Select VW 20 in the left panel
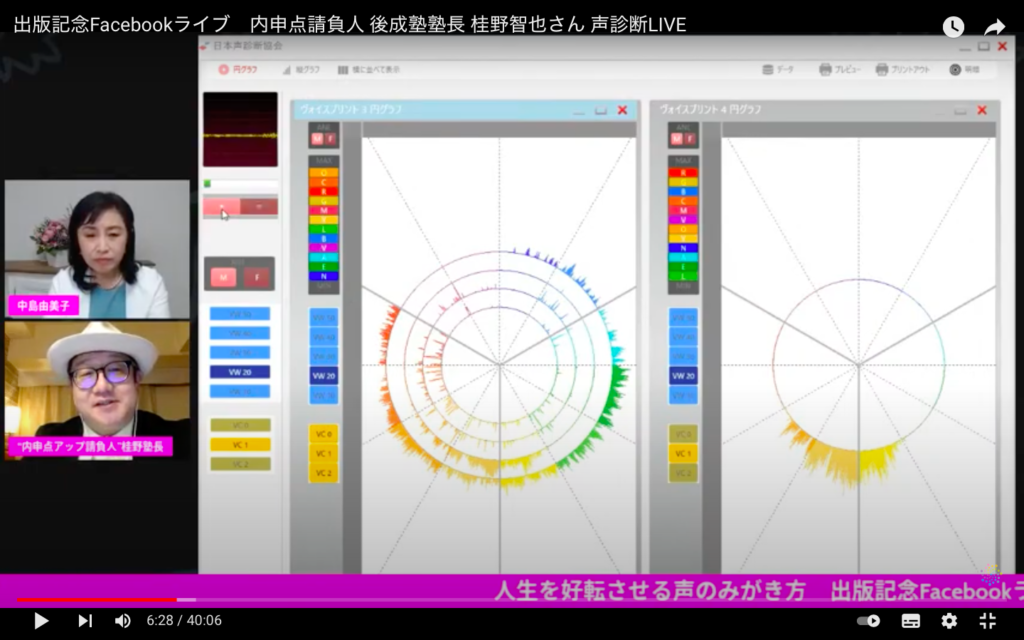Viewport: 1024px width, 640px height. pos(240,372)
